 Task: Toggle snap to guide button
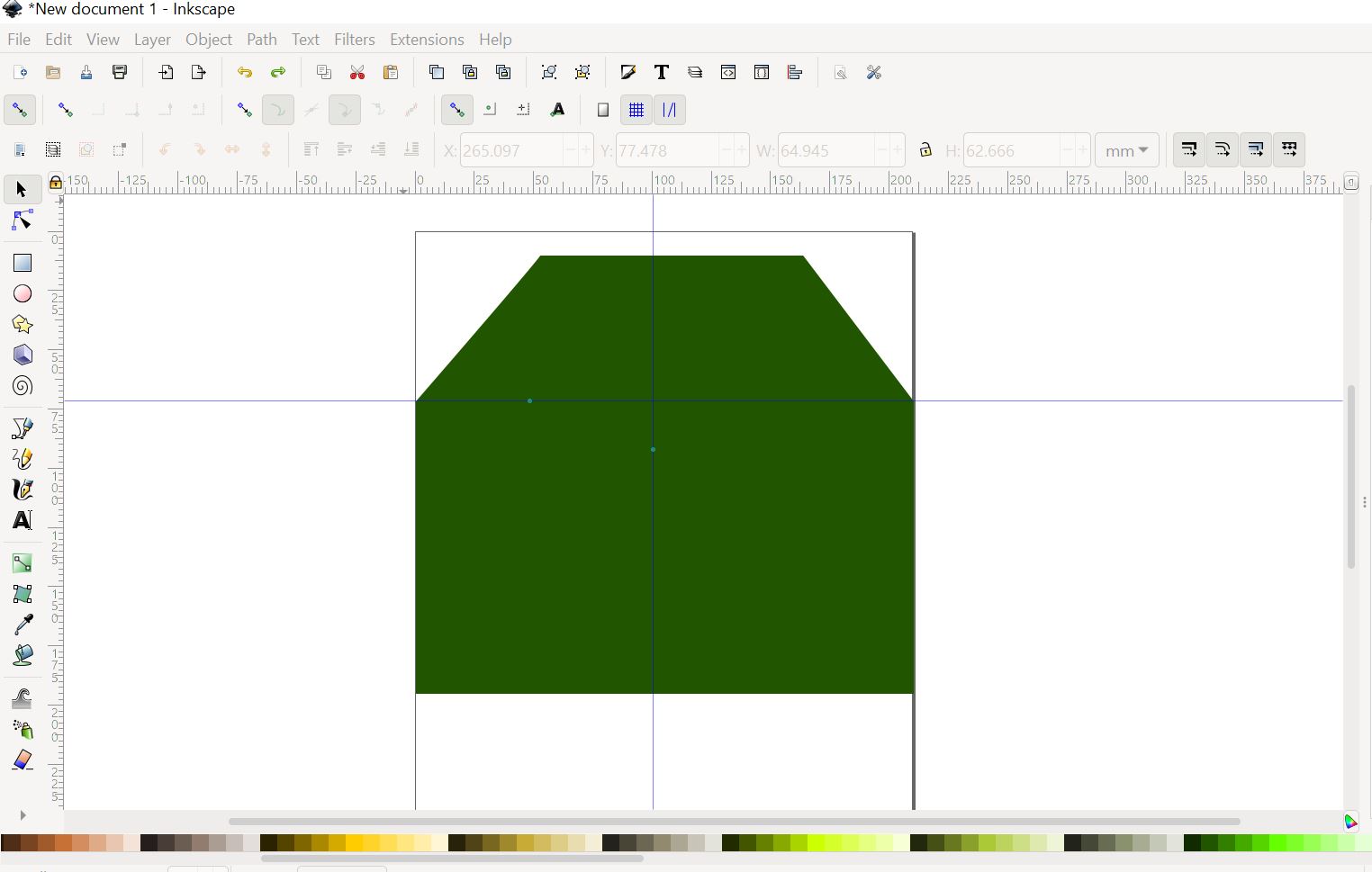pos(670,110)
